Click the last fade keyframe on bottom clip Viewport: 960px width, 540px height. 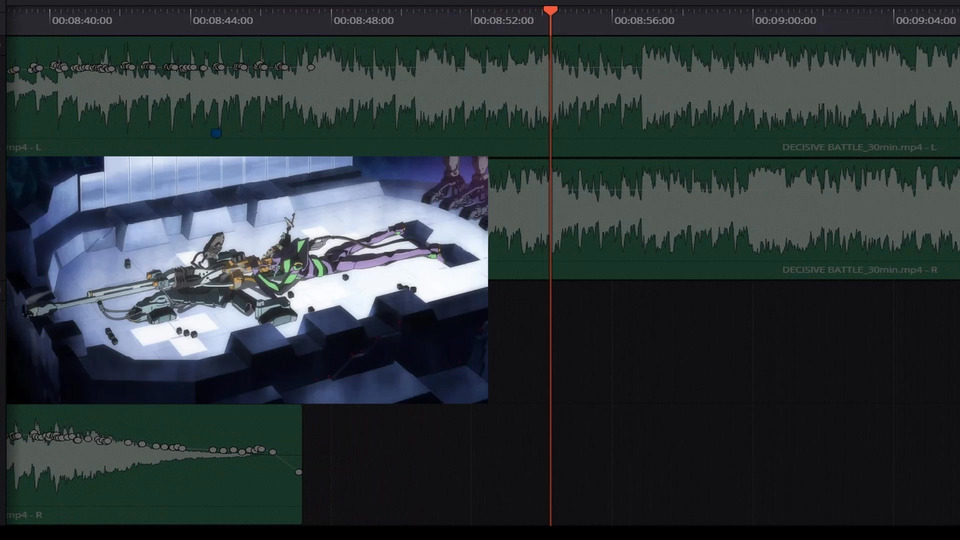(x=299, y=472)
